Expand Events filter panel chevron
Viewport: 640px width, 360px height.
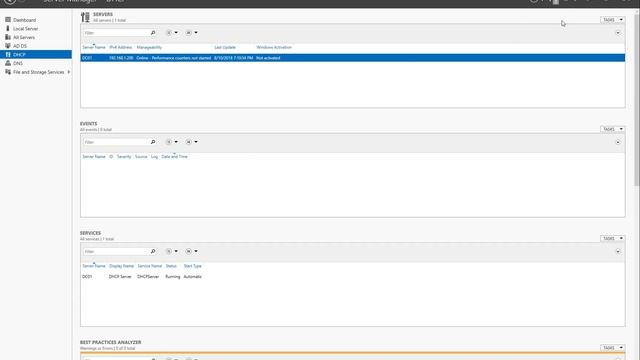(618, 142)
